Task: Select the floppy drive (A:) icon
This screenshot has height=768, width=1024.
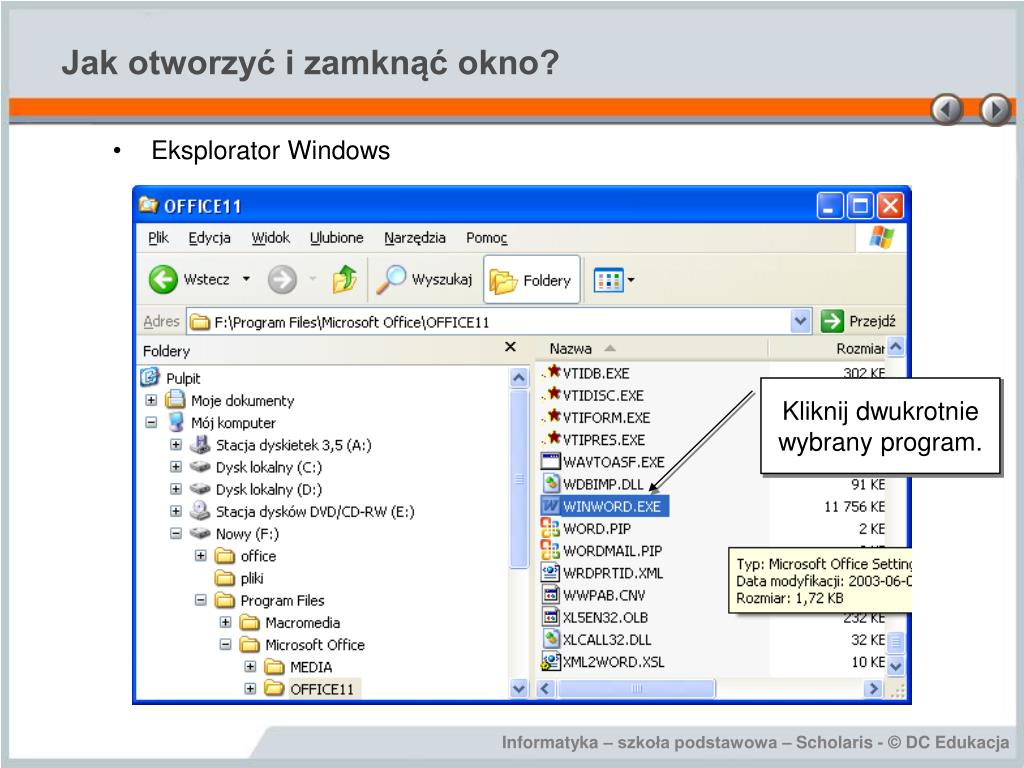Action: coord(199,444)
